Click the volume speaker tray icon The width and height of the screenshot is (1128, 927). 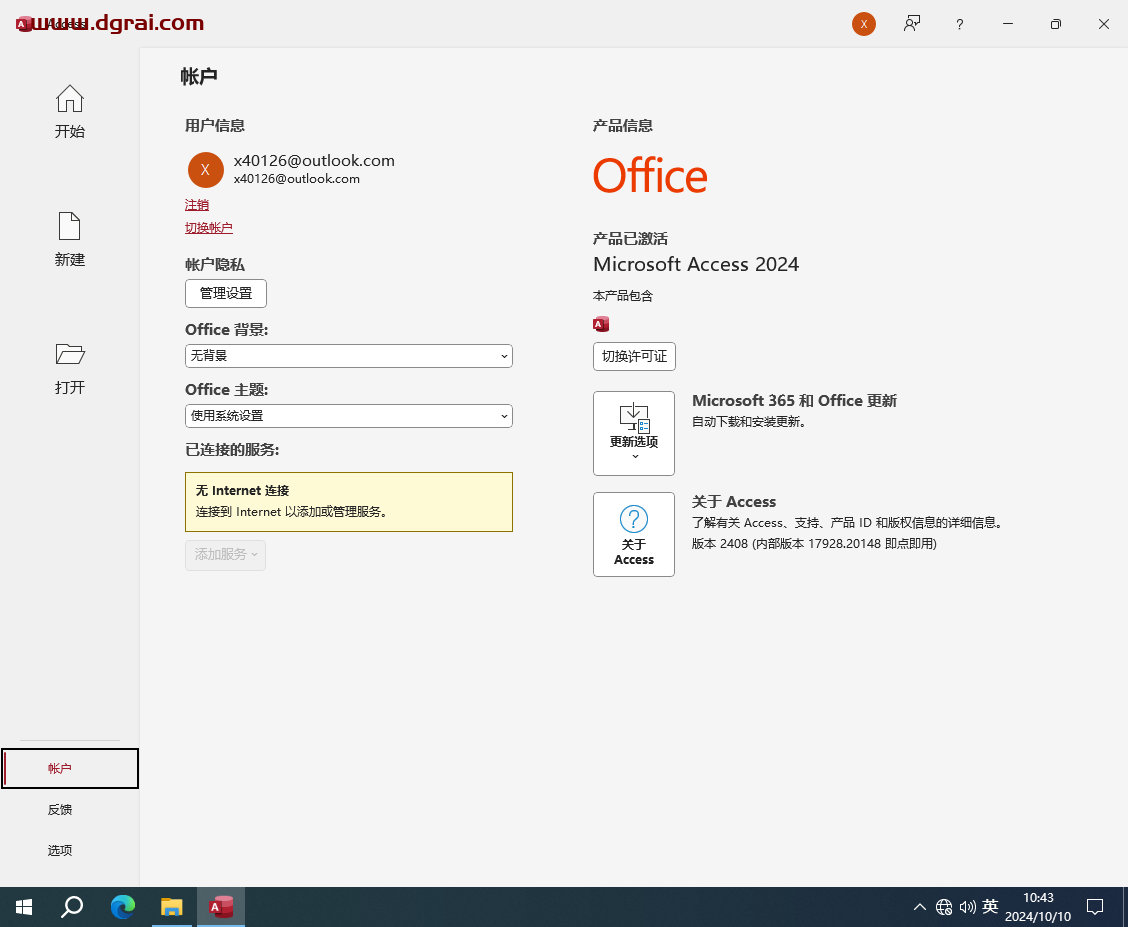point(968,907)
